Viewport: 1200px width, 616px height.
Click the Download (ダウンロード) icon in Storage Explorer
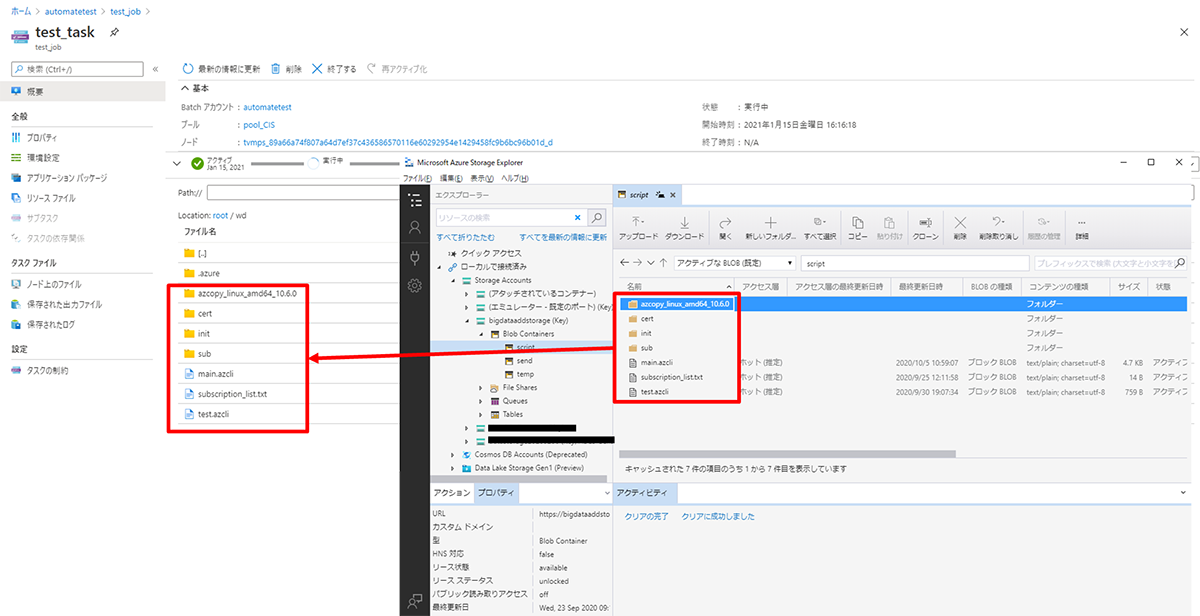tap(684, 228)
